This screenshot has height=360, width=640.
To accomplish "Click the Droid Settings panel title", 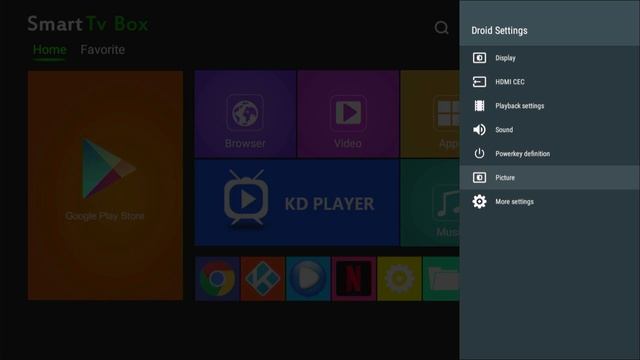I will coord(499,31).
